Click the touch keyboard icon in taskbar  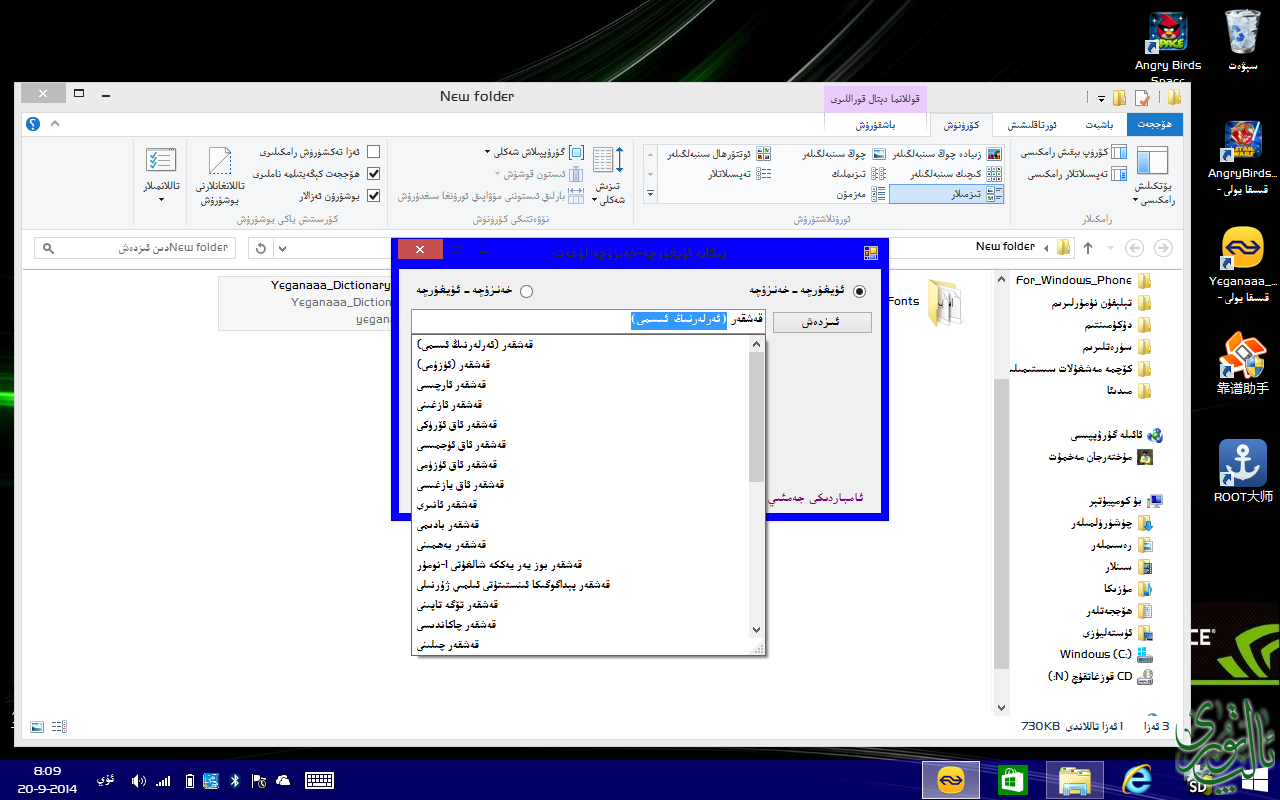pos(320,781)
